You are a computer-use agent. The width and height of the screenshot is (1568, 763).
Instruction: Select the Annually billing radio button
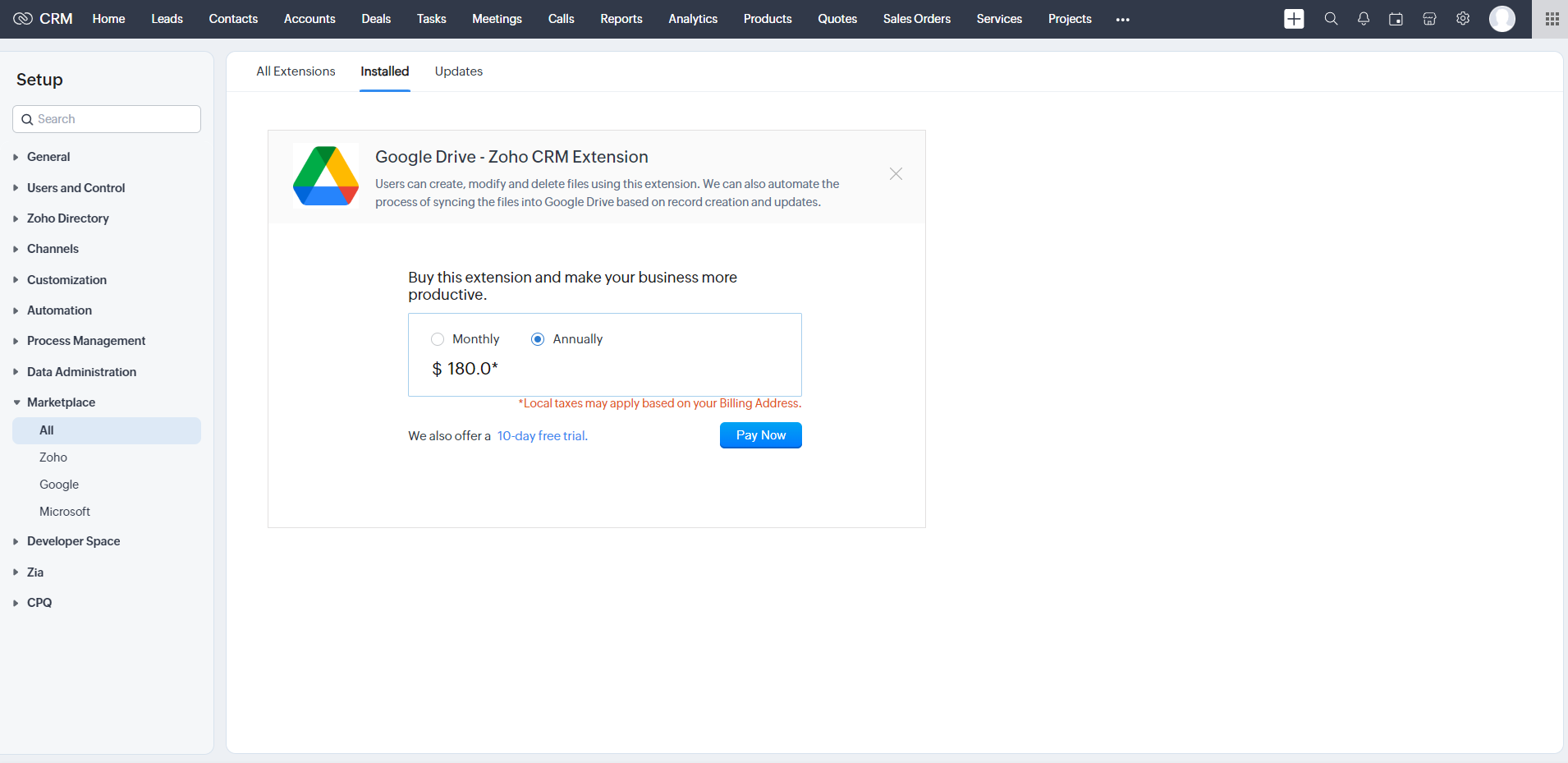pos(538,339)
